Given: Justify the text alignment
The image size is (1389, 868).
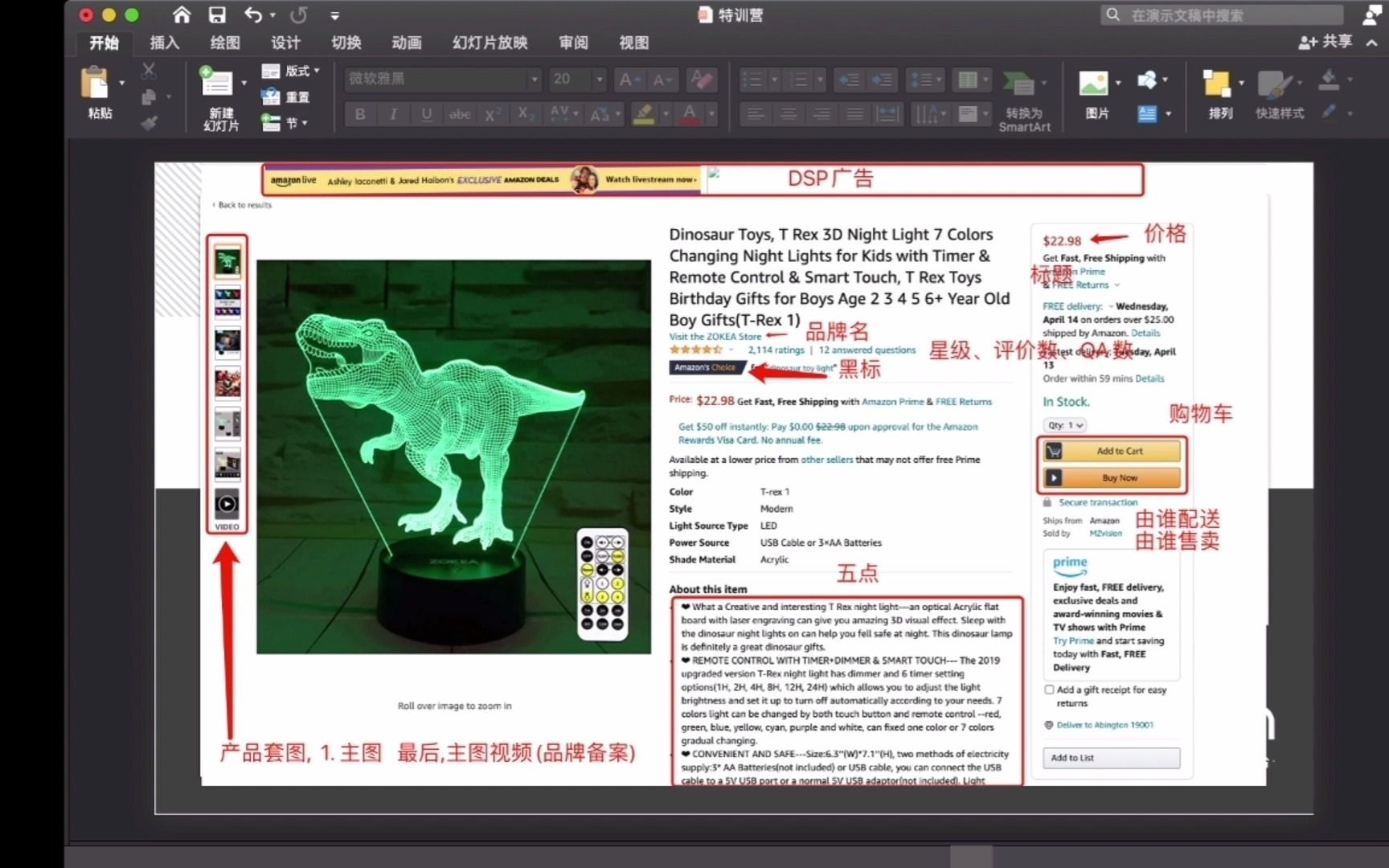Looking at the screenshot, I should pyautogui.click(x=854, y=114).
